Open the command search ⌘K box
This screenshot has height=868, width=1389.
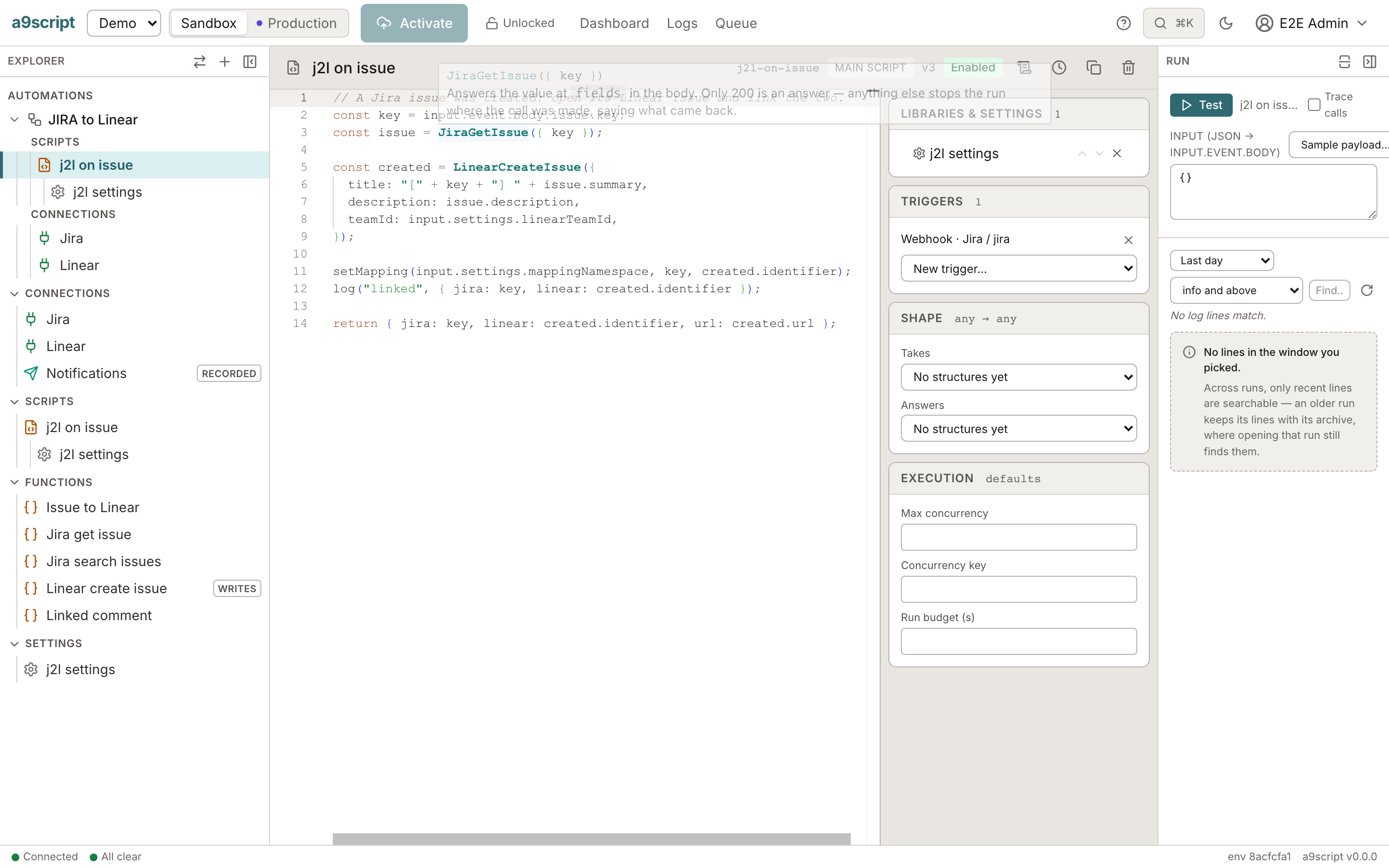click(1173, 23)
